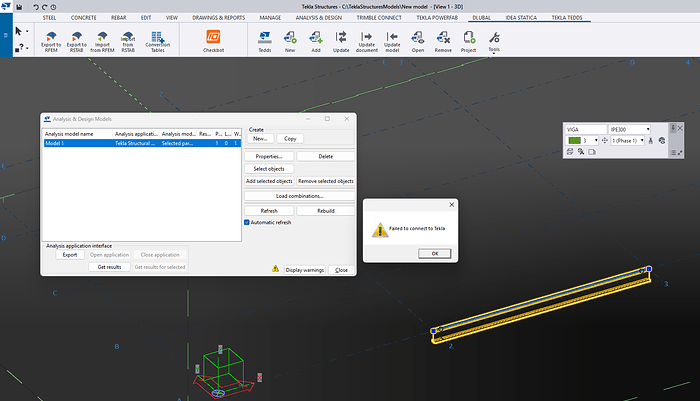
Task: Launch the IDEA StatiCa Checkbot
Action: (213, 41)
